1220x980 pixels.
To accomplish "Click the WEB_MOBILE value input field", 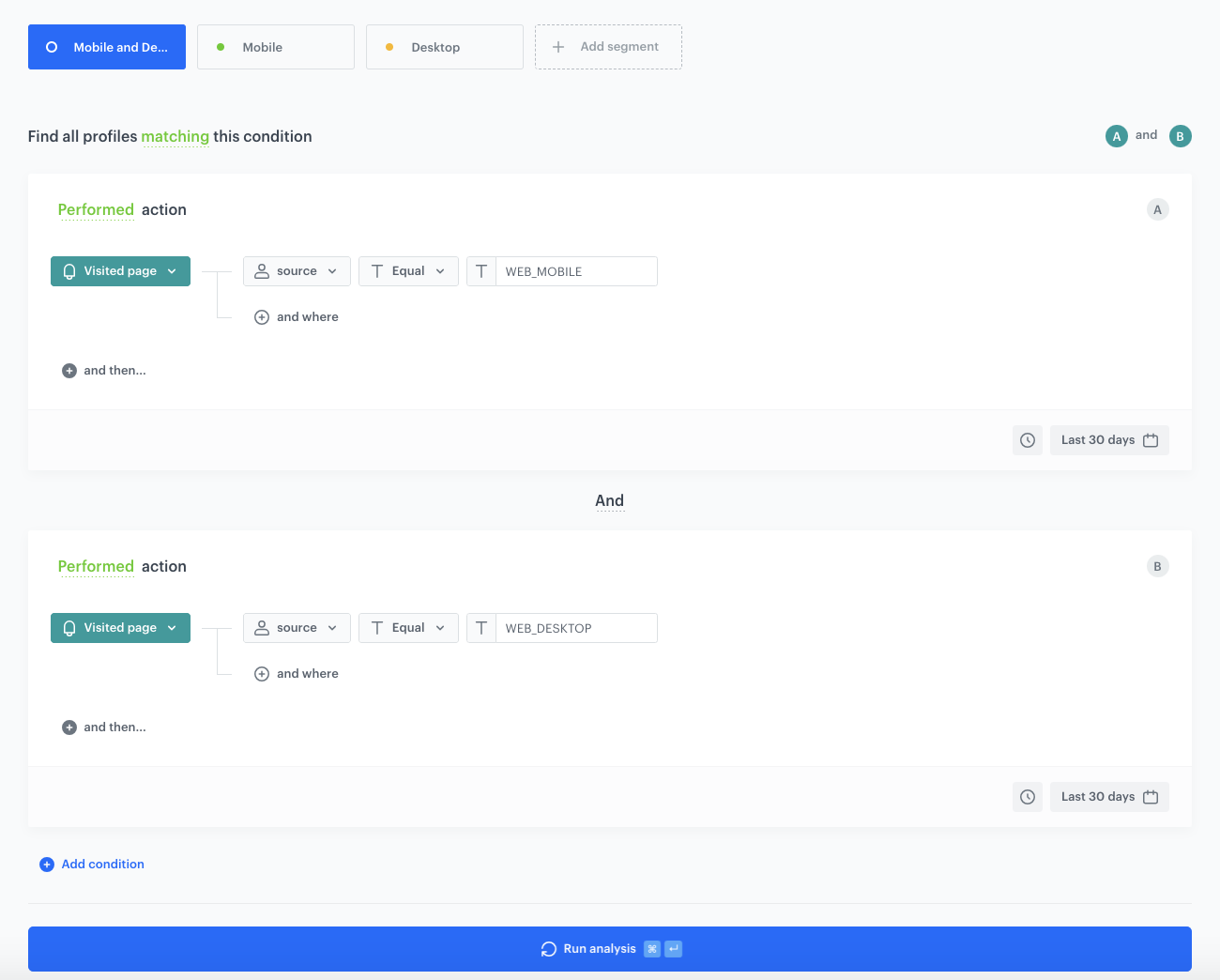I will click(575, 271).
